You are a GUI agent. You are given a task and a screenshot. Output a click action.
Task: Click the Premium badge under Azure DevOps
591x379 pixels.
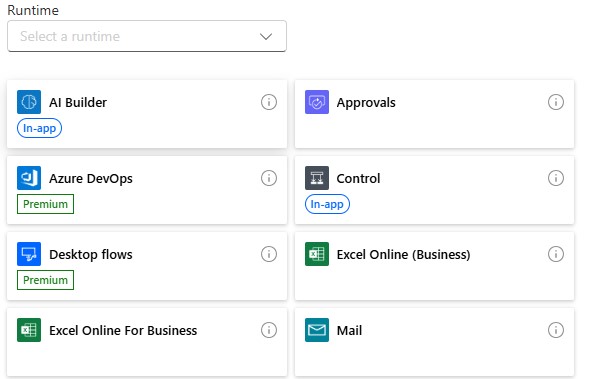tap(45, 204)
